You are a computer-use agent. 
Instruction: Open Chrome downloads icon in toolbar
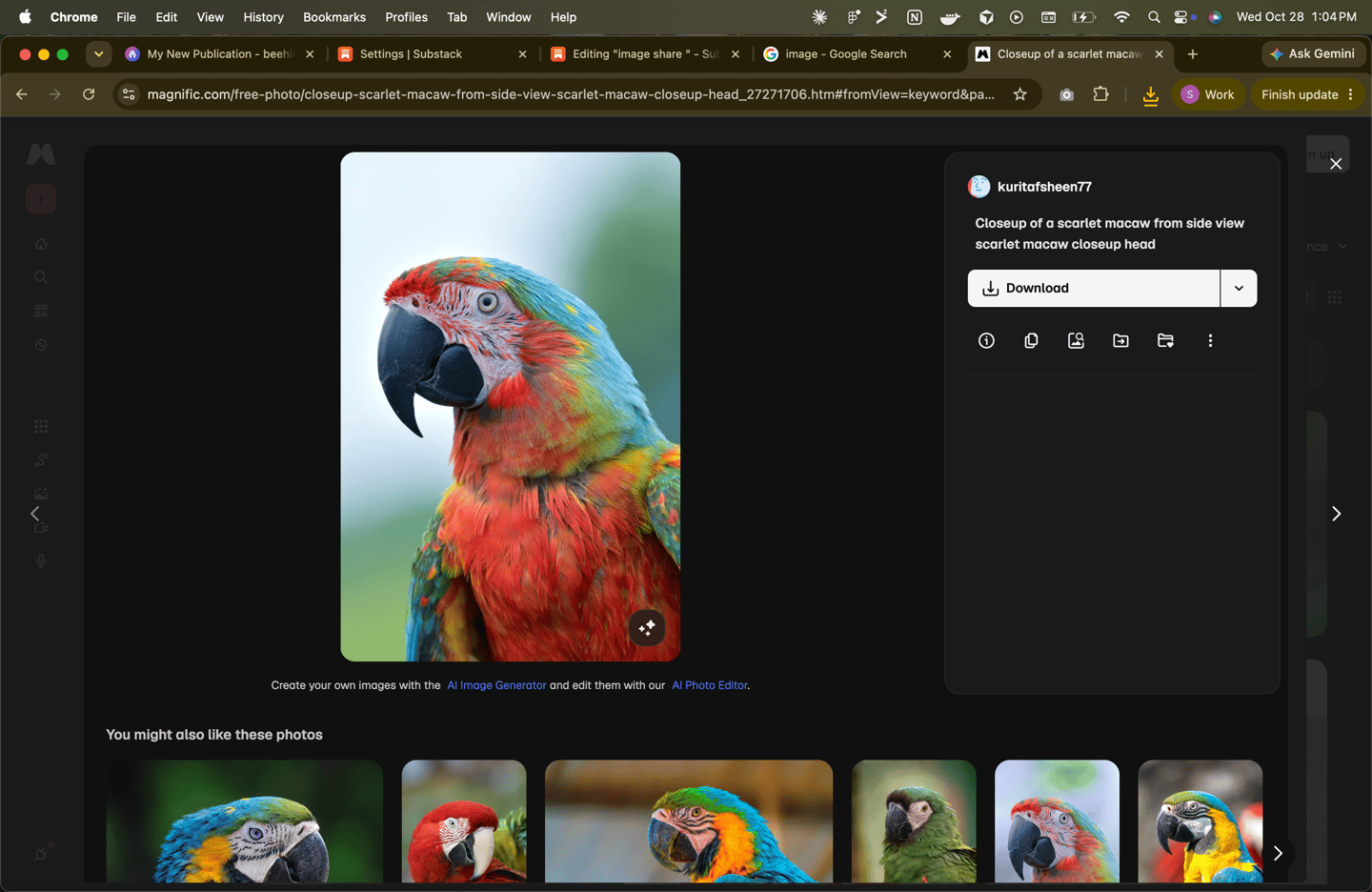(x=1150, y=95)
